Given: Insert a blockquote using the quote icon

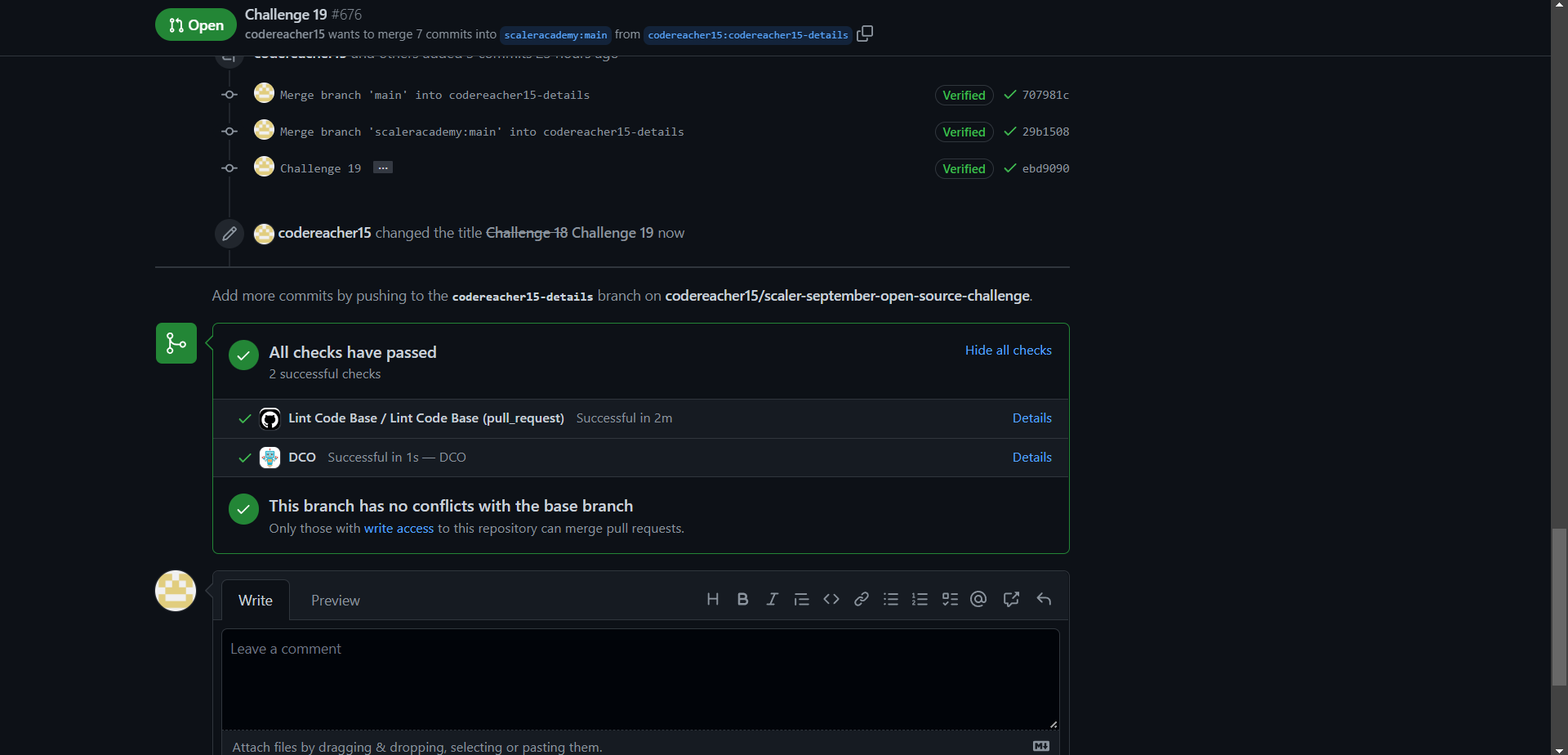Looking at the screenshot, I should click(x=801, y=599).
